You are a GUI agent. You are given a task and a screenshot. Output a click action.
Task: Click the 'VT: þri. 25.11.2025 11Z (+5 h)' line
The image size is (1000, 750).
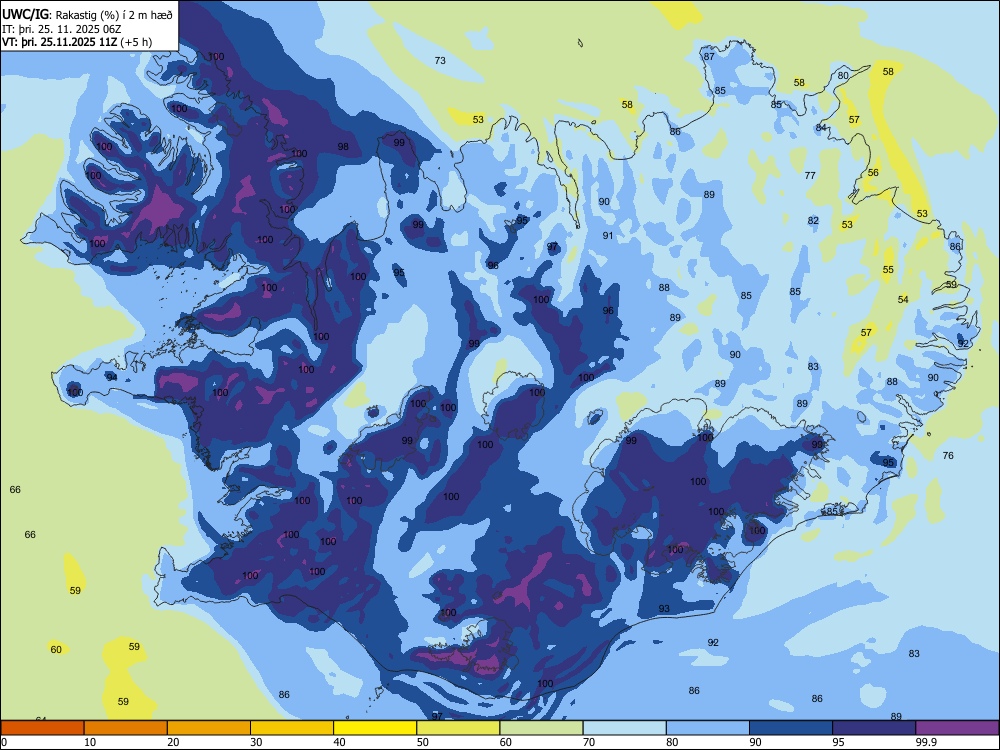pos(77,42)
